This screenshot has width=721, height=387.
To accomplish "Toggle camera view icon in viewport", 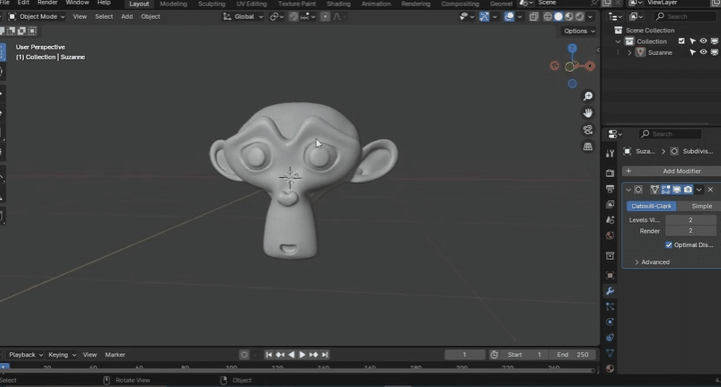I will pyautogui.click(x=588, y=130).
